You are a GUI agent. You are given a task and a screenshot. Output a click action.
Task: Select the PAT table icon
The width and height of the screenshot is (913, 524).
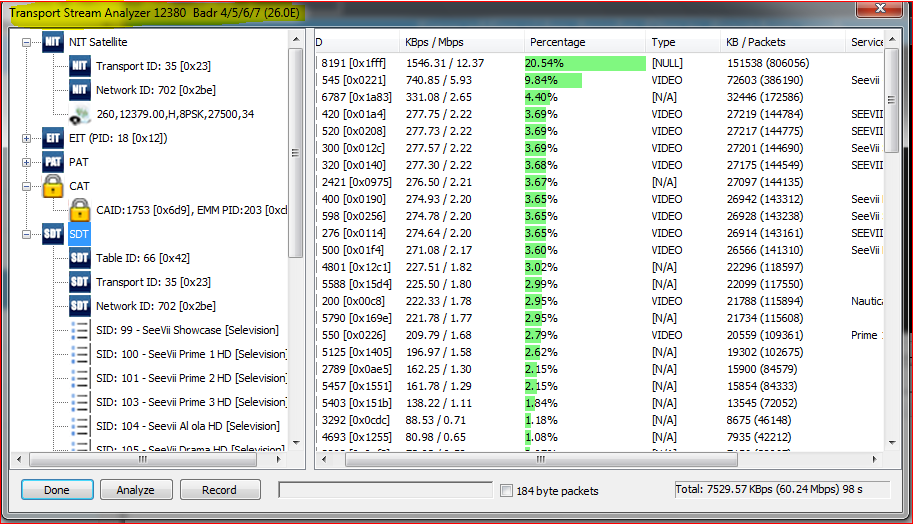coord(53,162)
